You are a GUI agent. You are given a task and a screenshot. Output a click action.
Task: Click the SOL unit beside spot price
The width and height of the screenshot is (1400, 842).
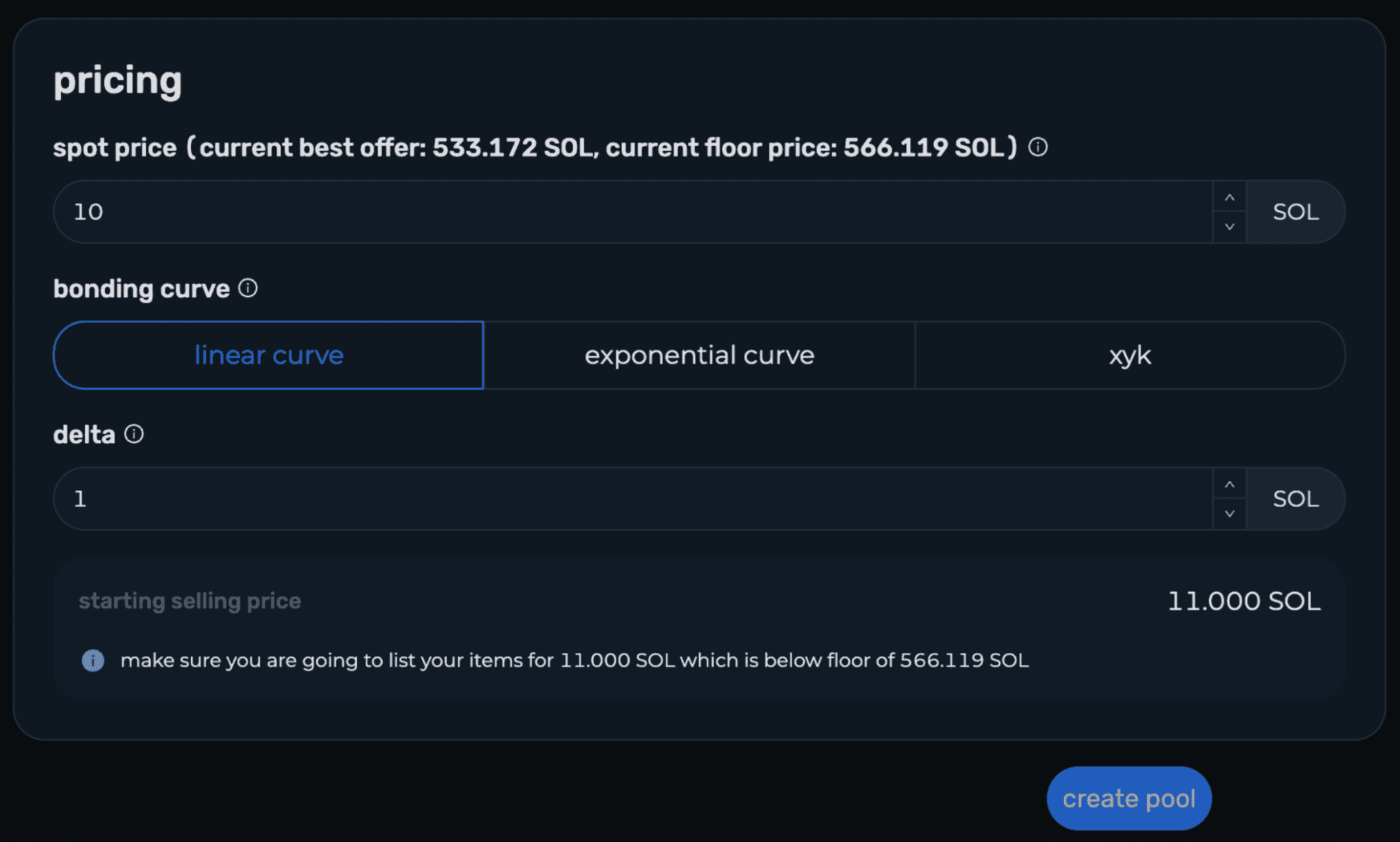1296,212
